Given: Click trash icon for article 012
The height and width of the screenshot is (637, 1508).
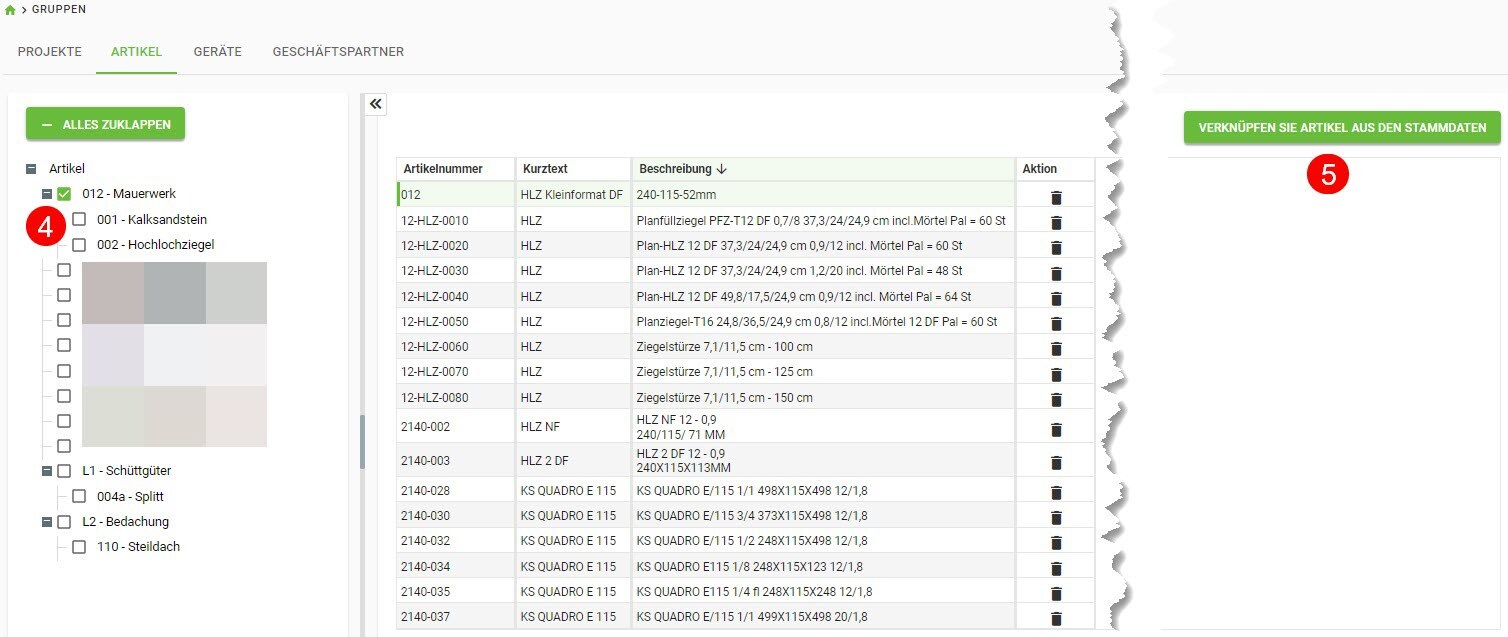Looking at the screenshot, I should pyautogui.click(x=1055, y=197).
